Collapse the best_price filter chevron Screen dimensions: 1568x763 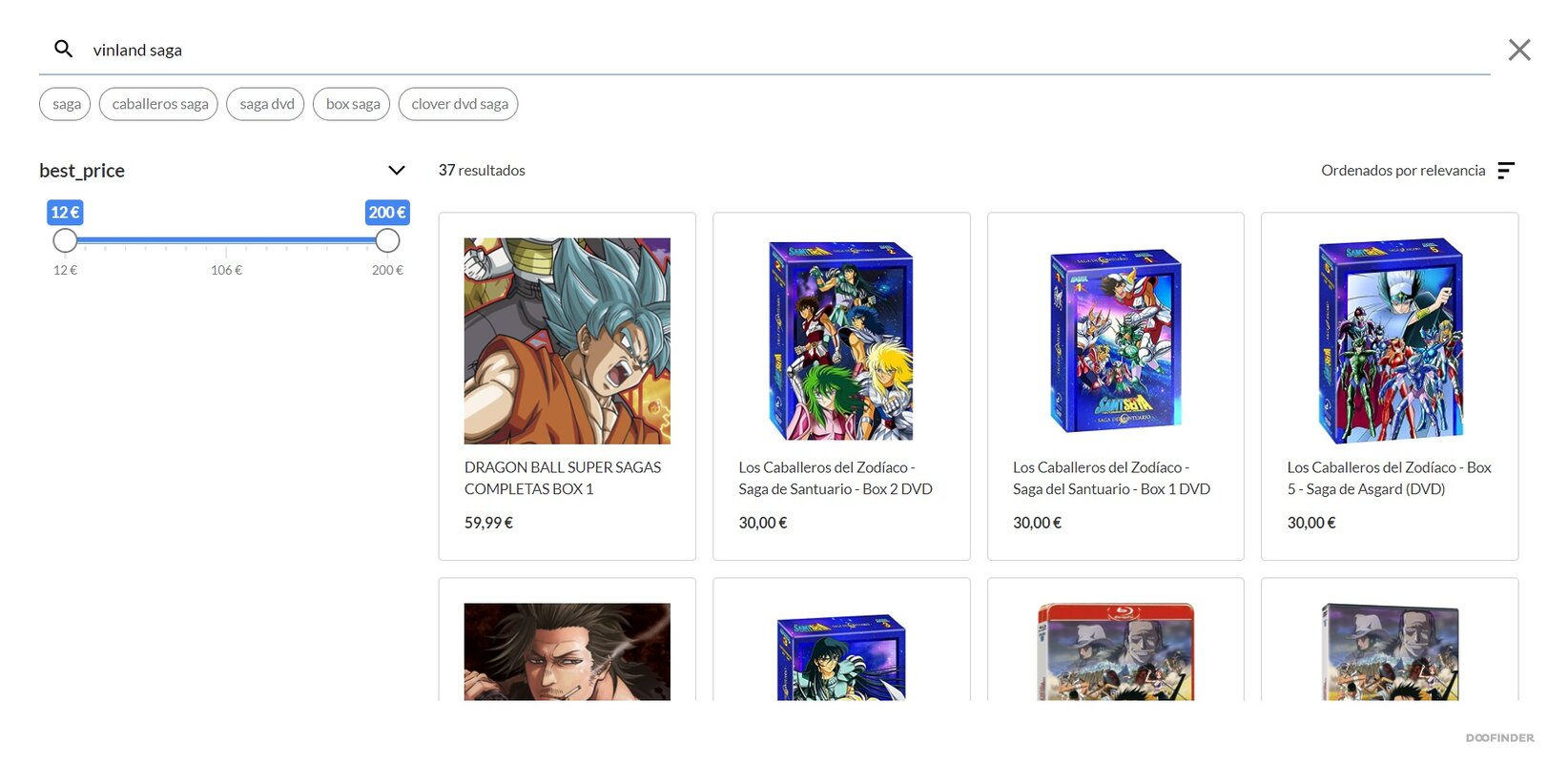[x=397, y=170]
